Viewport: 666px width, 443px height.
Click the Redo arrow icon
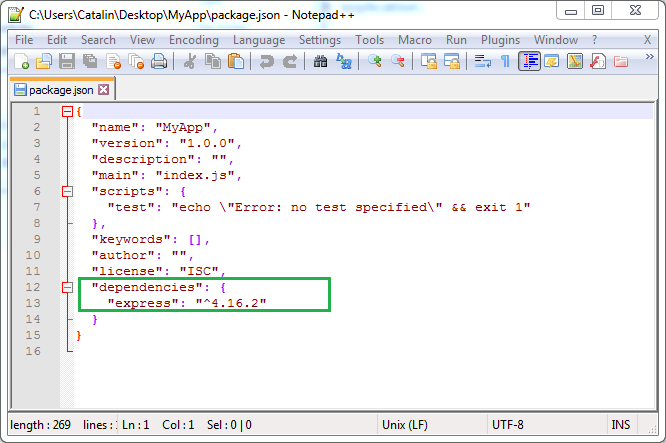[290, 61]
